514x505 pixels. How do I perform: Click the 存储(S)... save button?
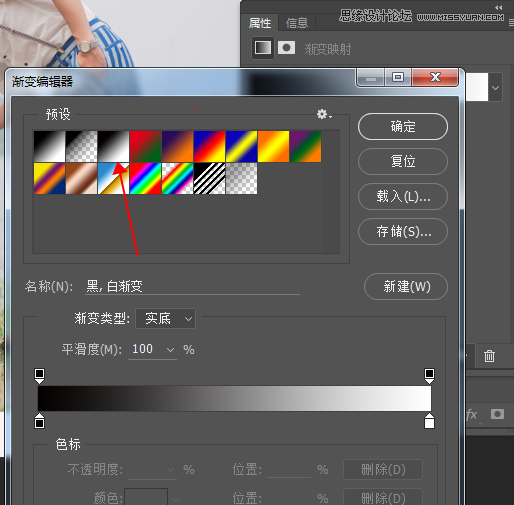click(x=403, y=232)
